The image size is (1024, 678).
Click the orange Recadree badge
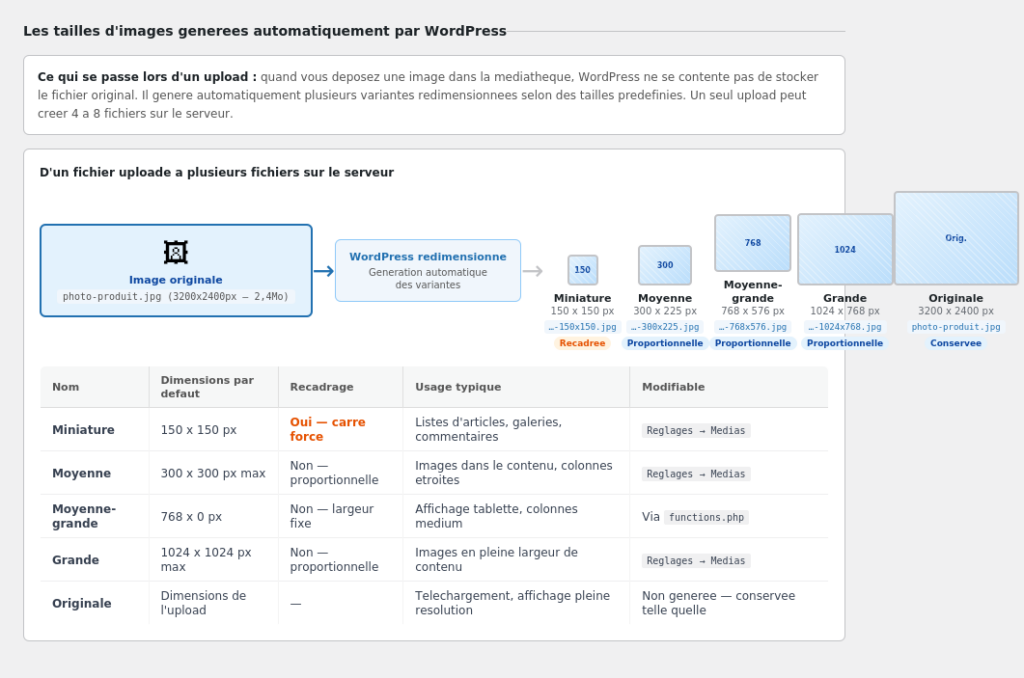pos(583,343)
